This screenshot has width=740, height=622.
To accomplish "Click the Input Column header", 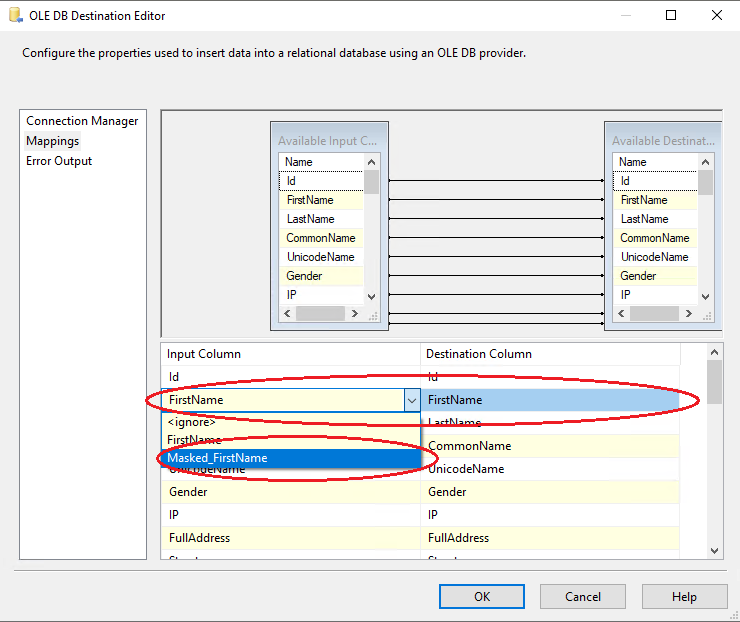I will 290,353.
